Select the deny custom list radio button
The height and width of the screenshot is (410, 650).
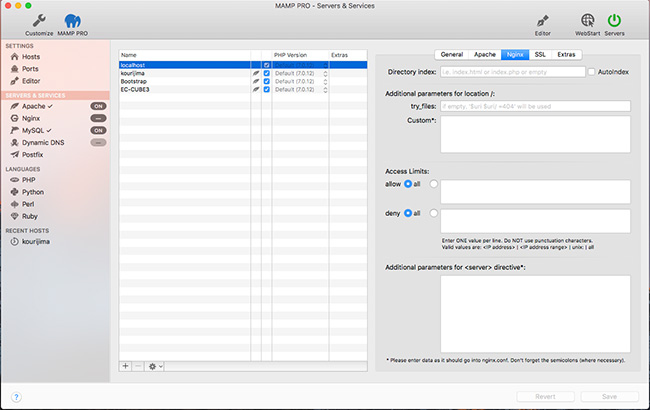[x=434, y=213]
